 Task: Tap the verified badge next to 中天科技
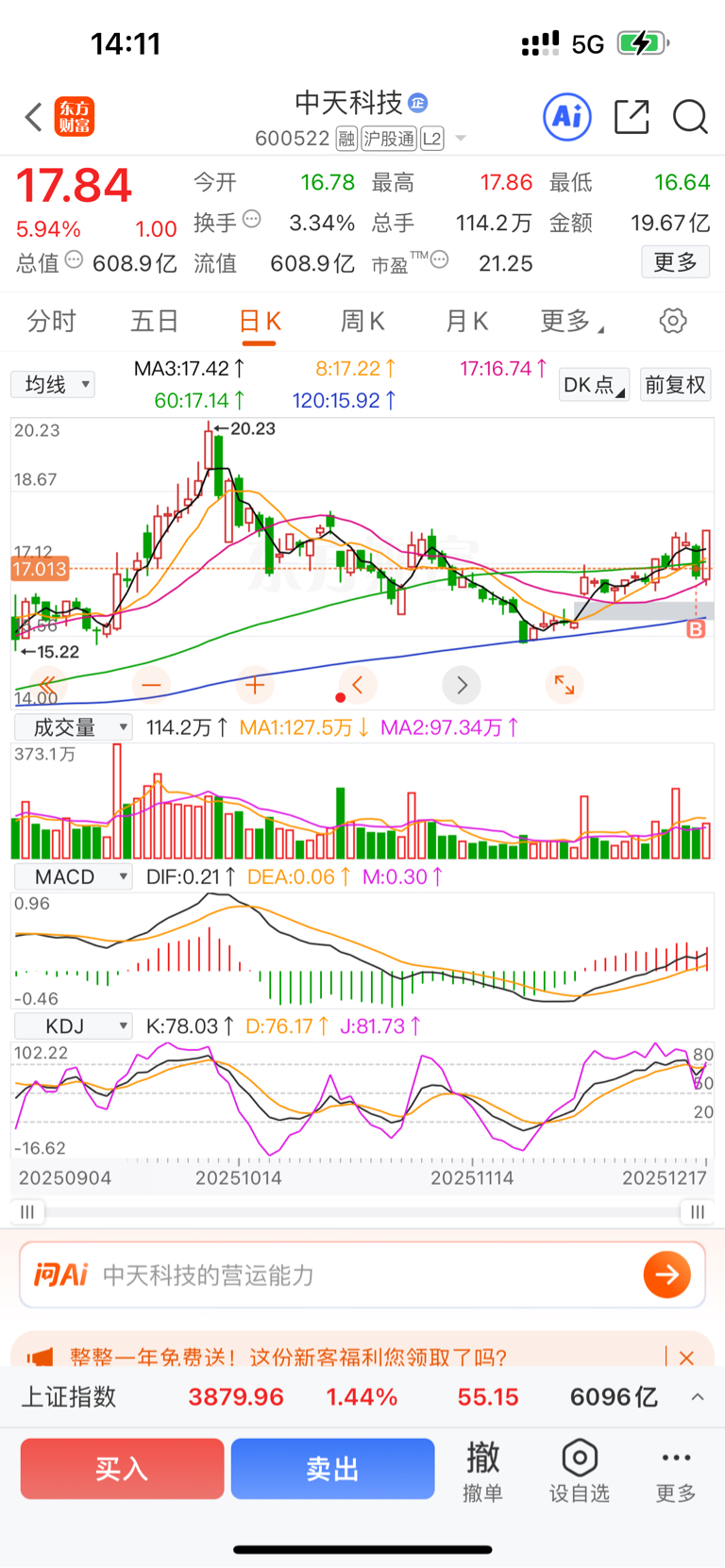tap(417, 103)
